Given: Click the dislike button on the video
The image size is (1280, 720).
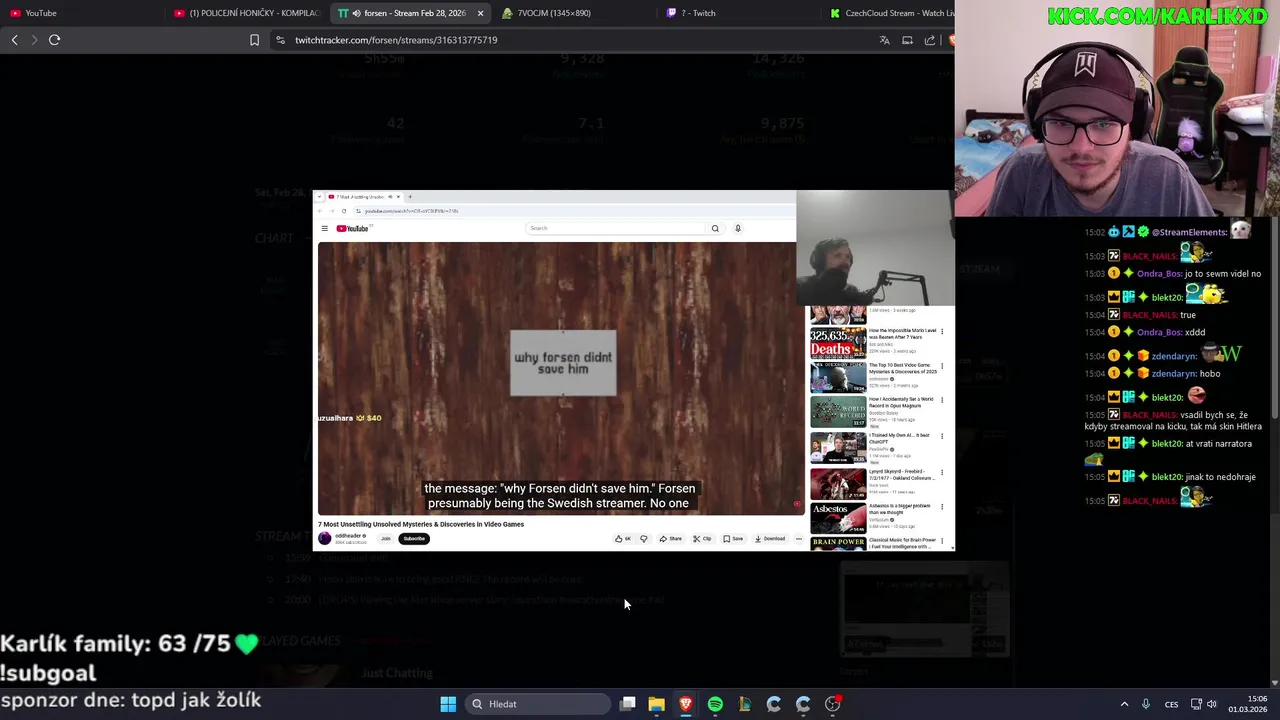Looking at the screenshot, I should (644, 539).
